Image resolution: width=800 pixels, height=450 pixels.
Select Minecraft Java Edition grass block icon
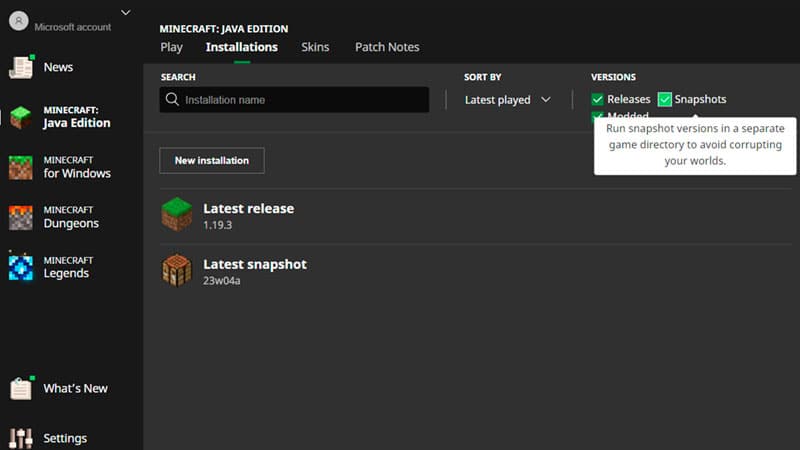(x=21, y=117)
